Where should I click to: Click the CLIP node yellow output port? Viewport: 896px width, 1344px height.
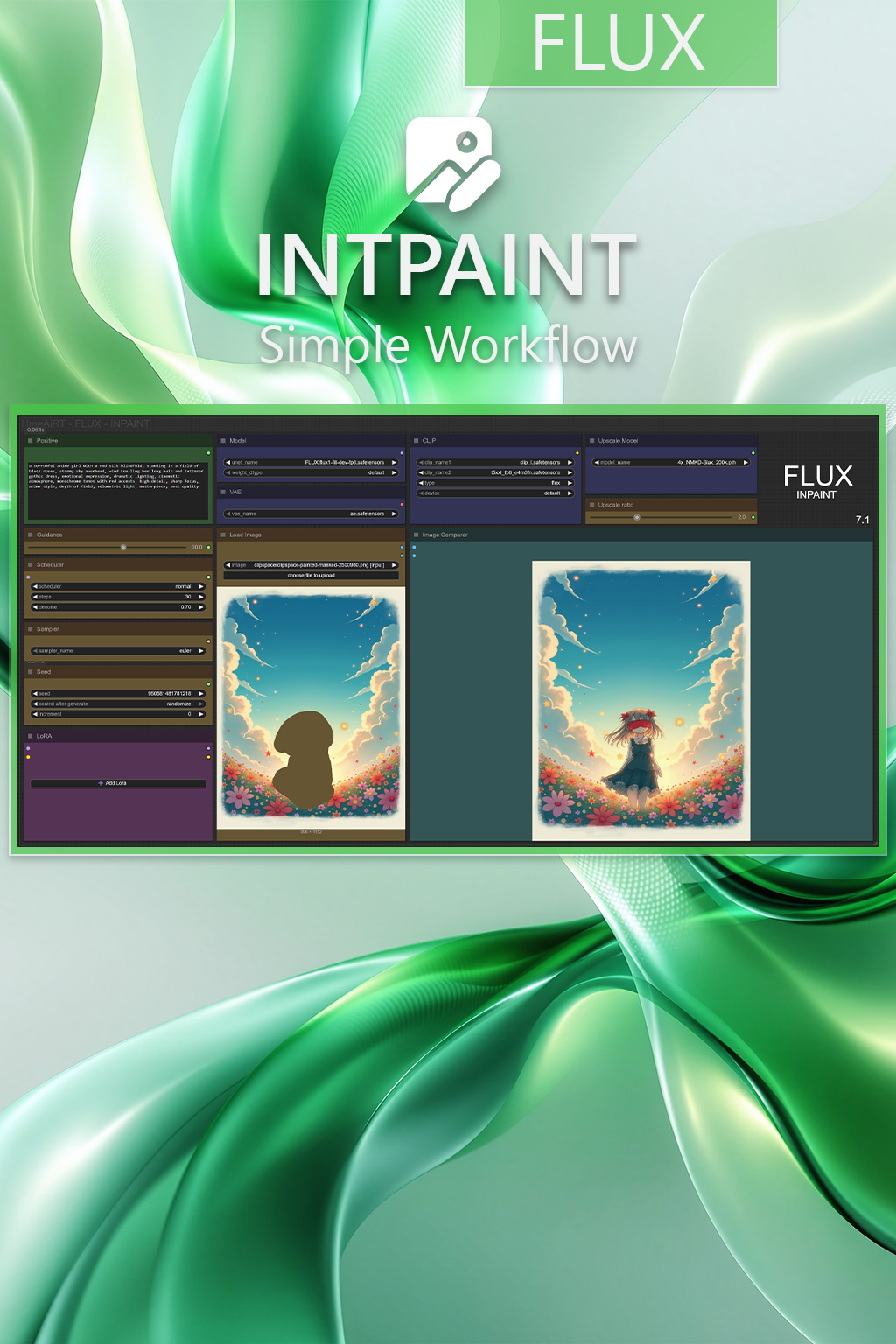pos(577,453)
